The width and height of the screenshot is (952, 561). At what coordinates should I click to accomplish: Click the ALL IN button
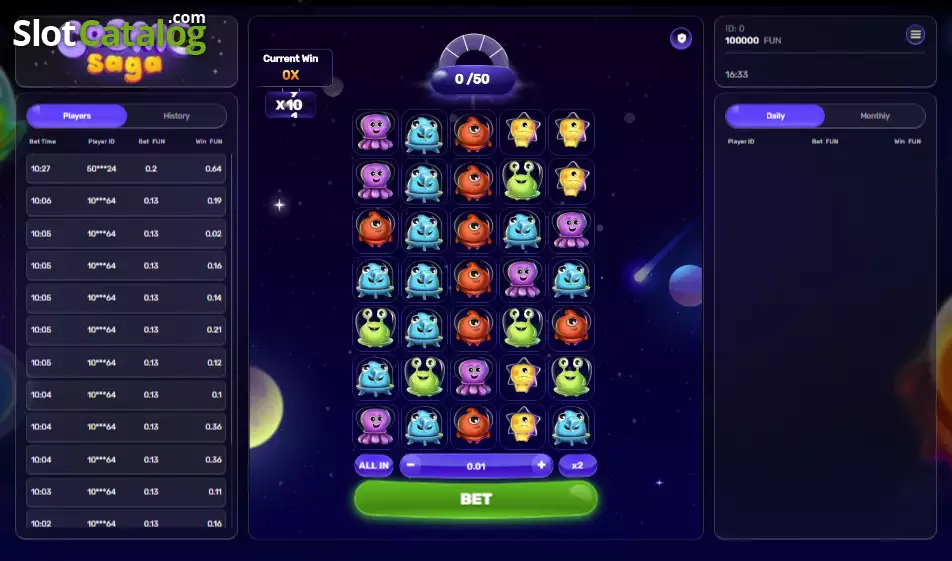tap(373, 466)
